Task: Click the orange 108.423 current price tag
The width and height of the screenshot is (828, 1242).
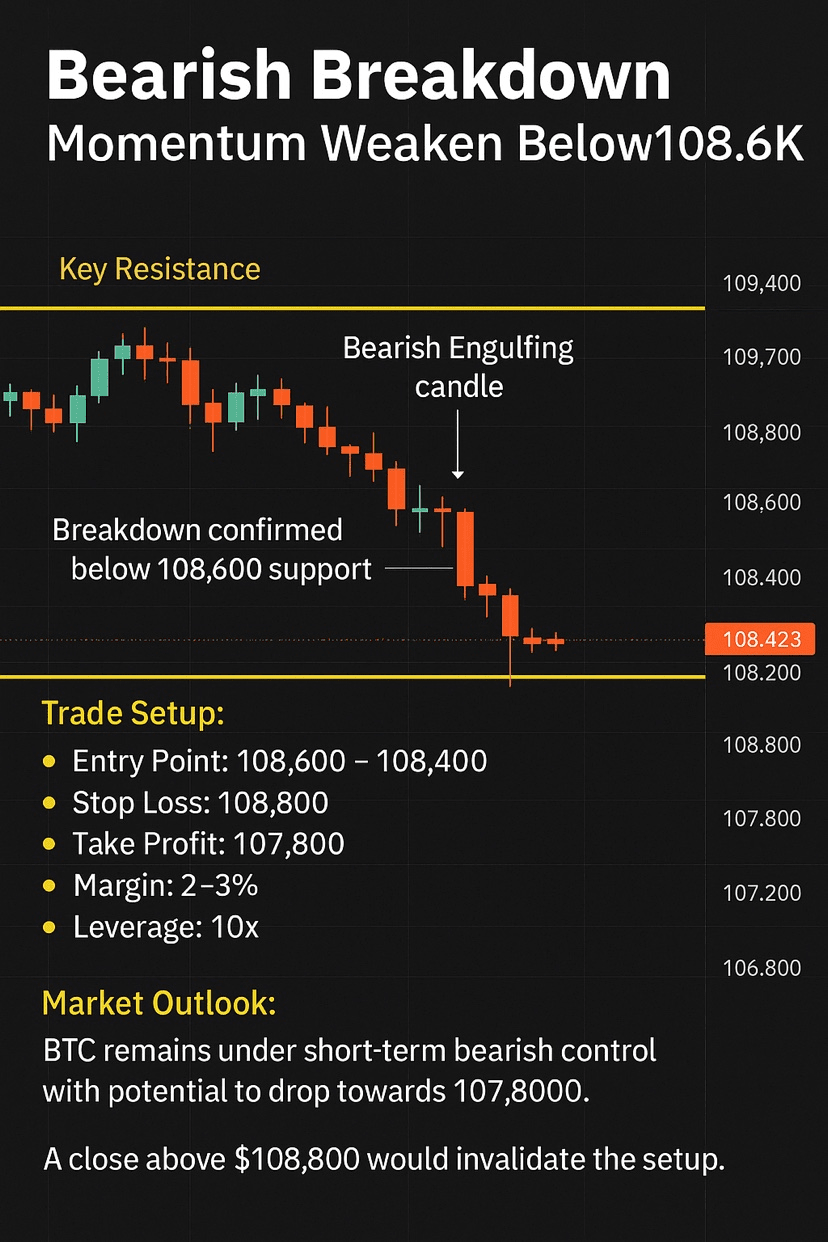Action: tap(759, 639)
